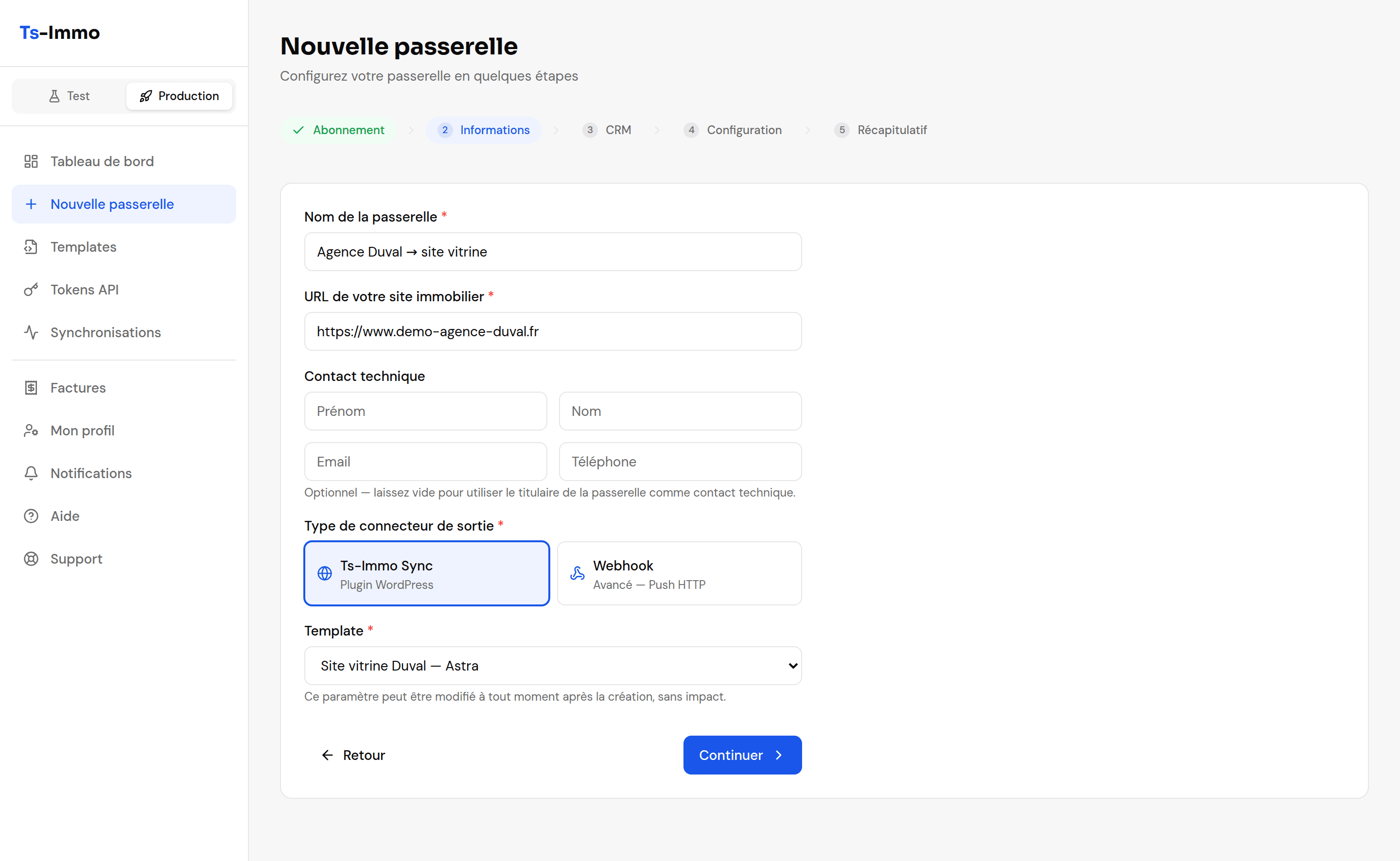Open Tokens API key icon
The image size is (1400, 861).
31,289
